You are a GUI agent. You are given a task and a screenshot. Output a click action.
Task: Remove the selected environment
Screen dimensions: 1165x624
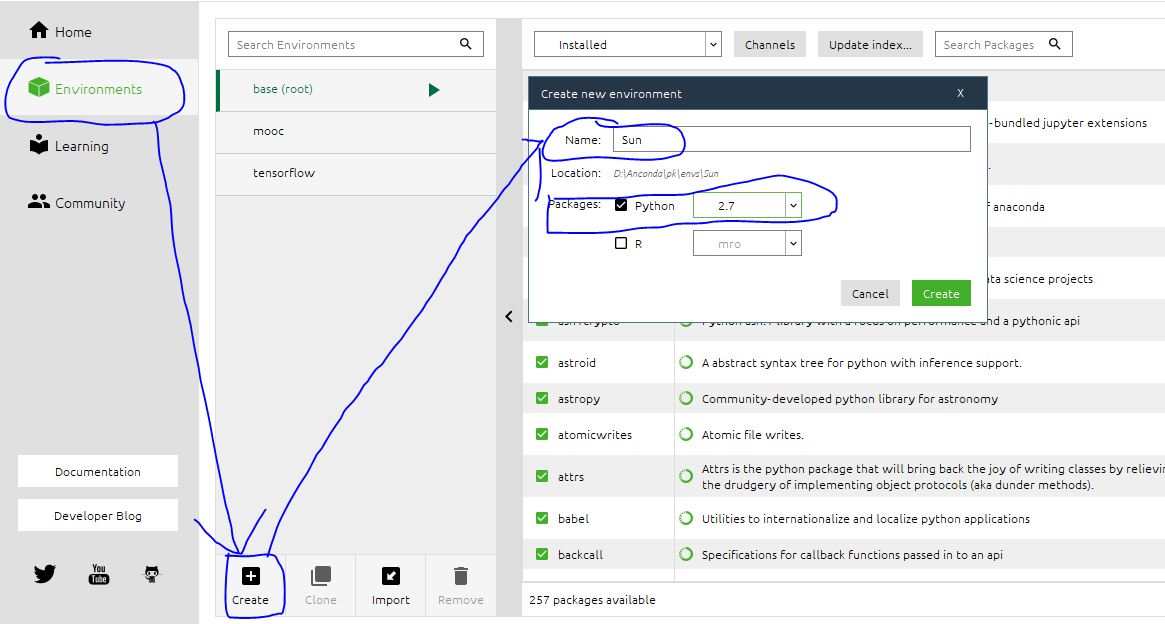coord(461,585)
